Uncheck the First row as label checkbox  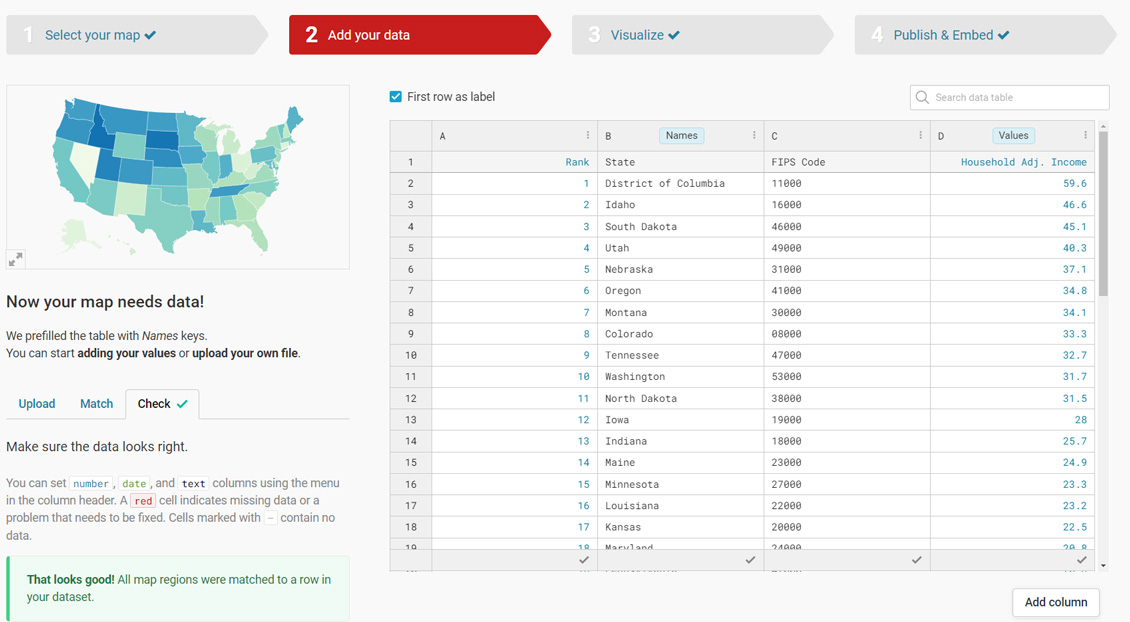click(396, 97)
